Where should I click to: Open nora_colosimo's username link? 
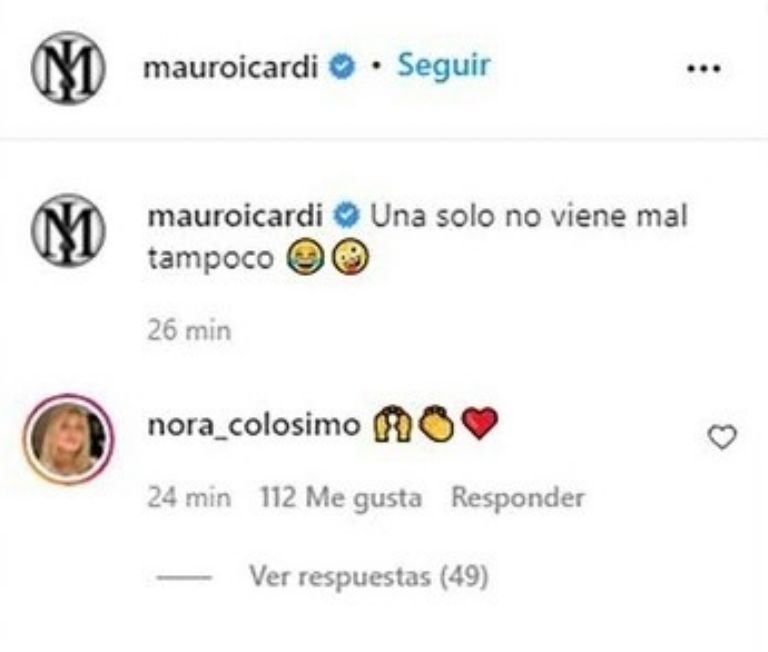tap(254, 425)
